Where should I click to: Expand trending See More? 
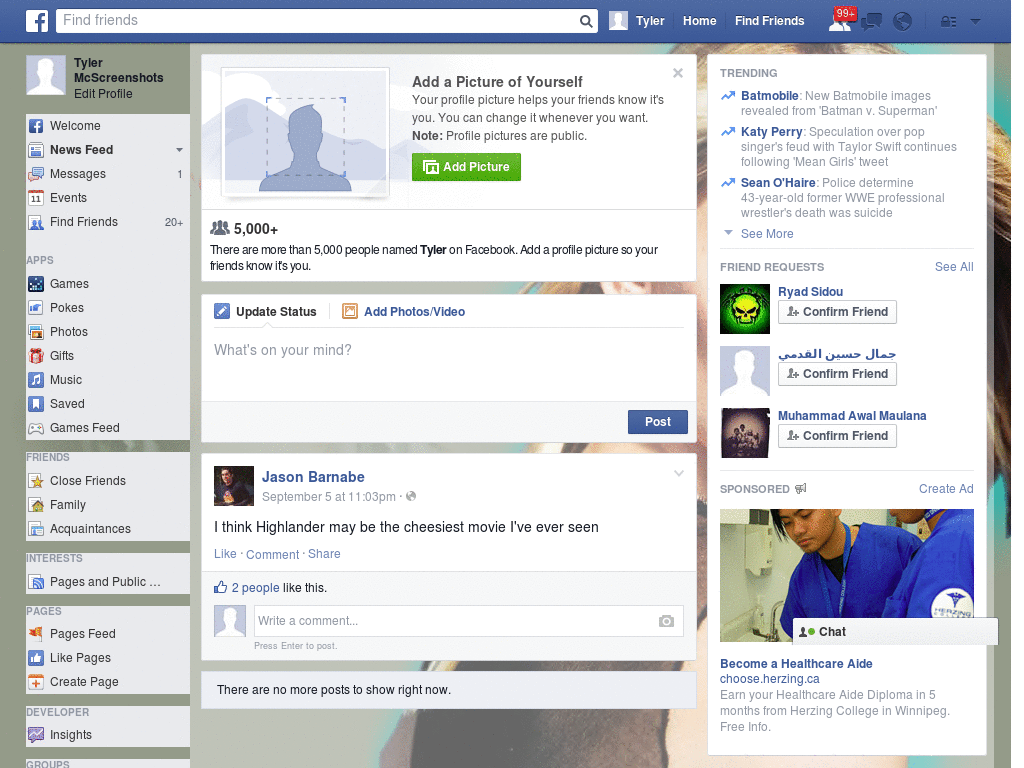click(767, 234)
